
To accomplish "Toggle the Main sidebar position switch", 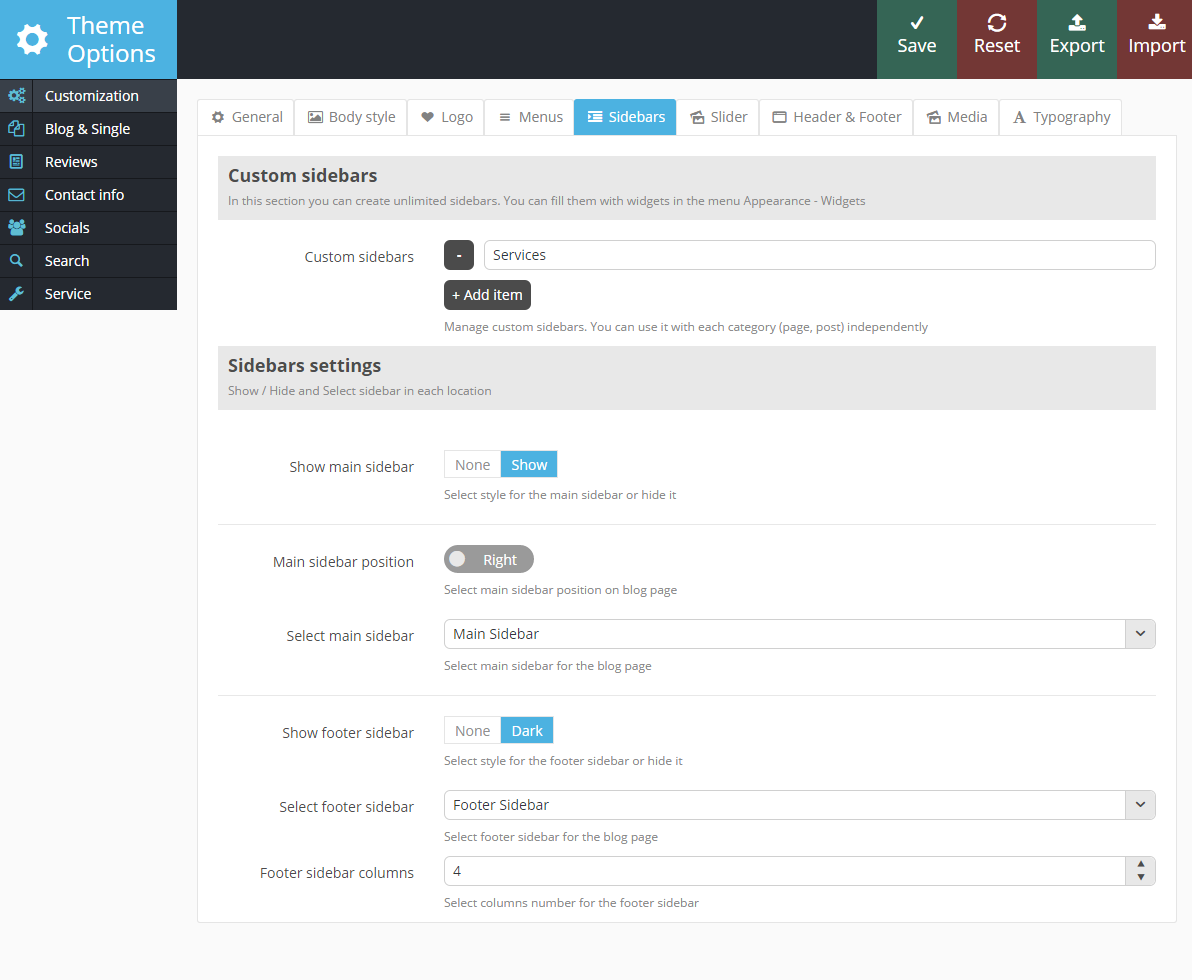I will pyautogui.click(x=488, y=560).
